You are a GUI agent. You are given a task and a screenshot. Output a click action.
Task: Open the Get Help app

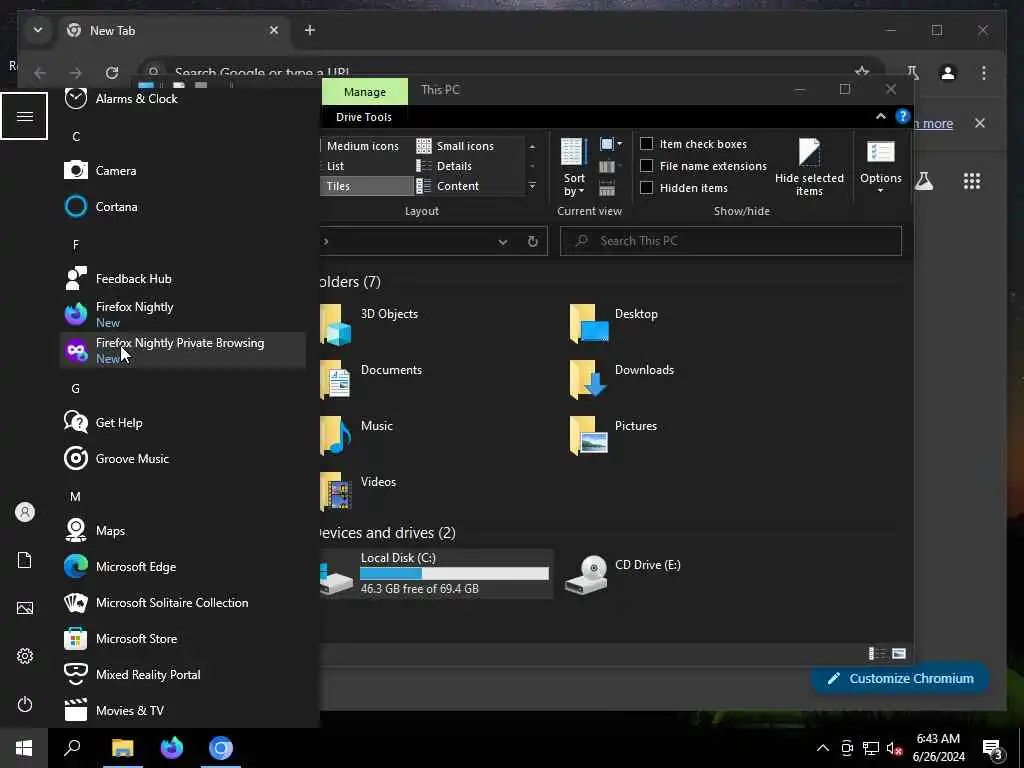pos(183,423)
